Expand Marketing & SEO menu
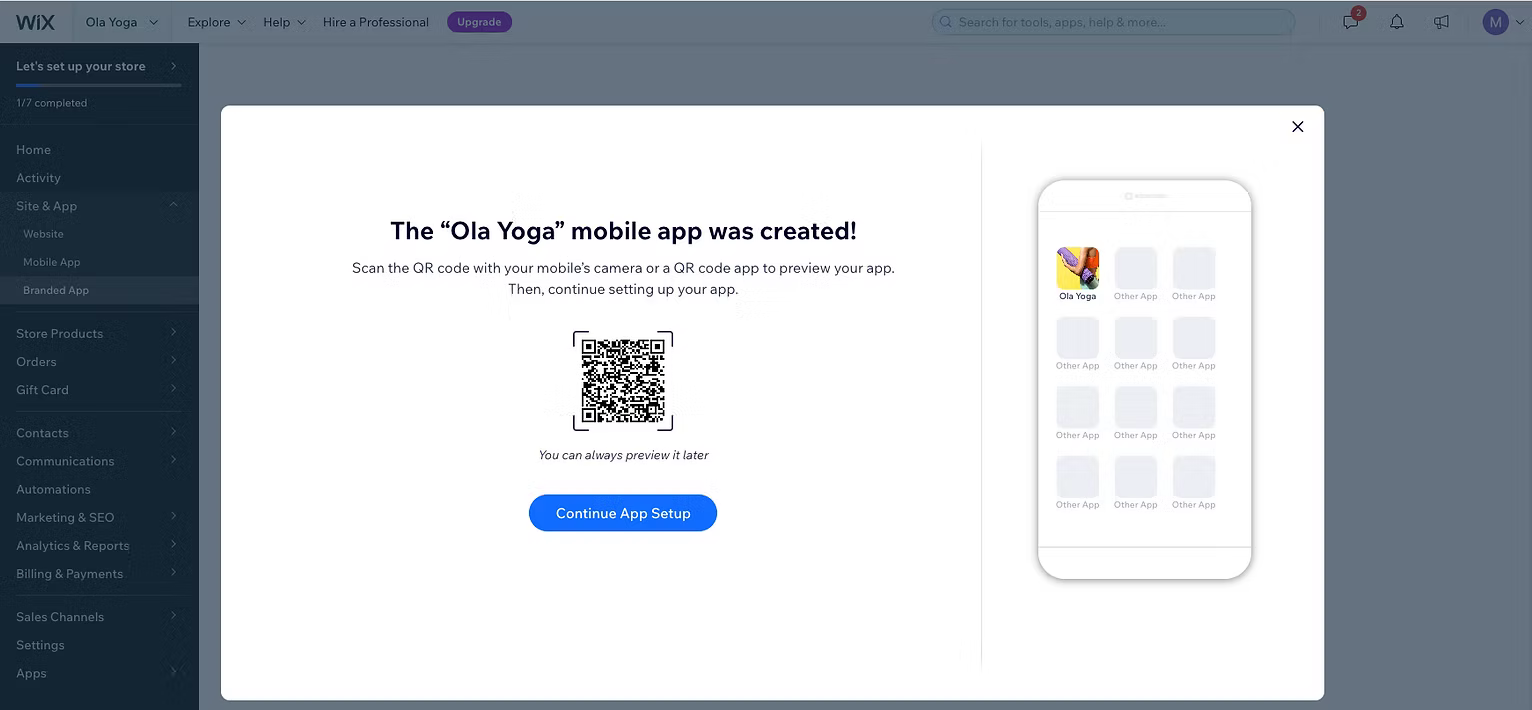The height and width of the screenshot is (710, 1532). pyautogui.click(x=99, y=517)
